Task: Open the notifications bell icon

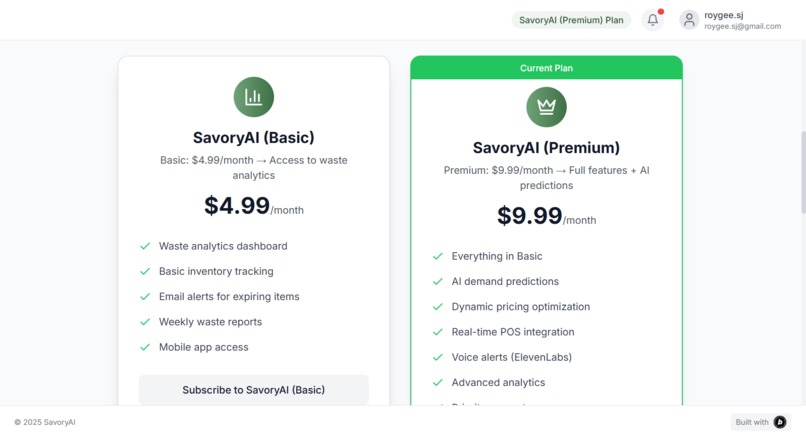Action: (x=652, y=20)
